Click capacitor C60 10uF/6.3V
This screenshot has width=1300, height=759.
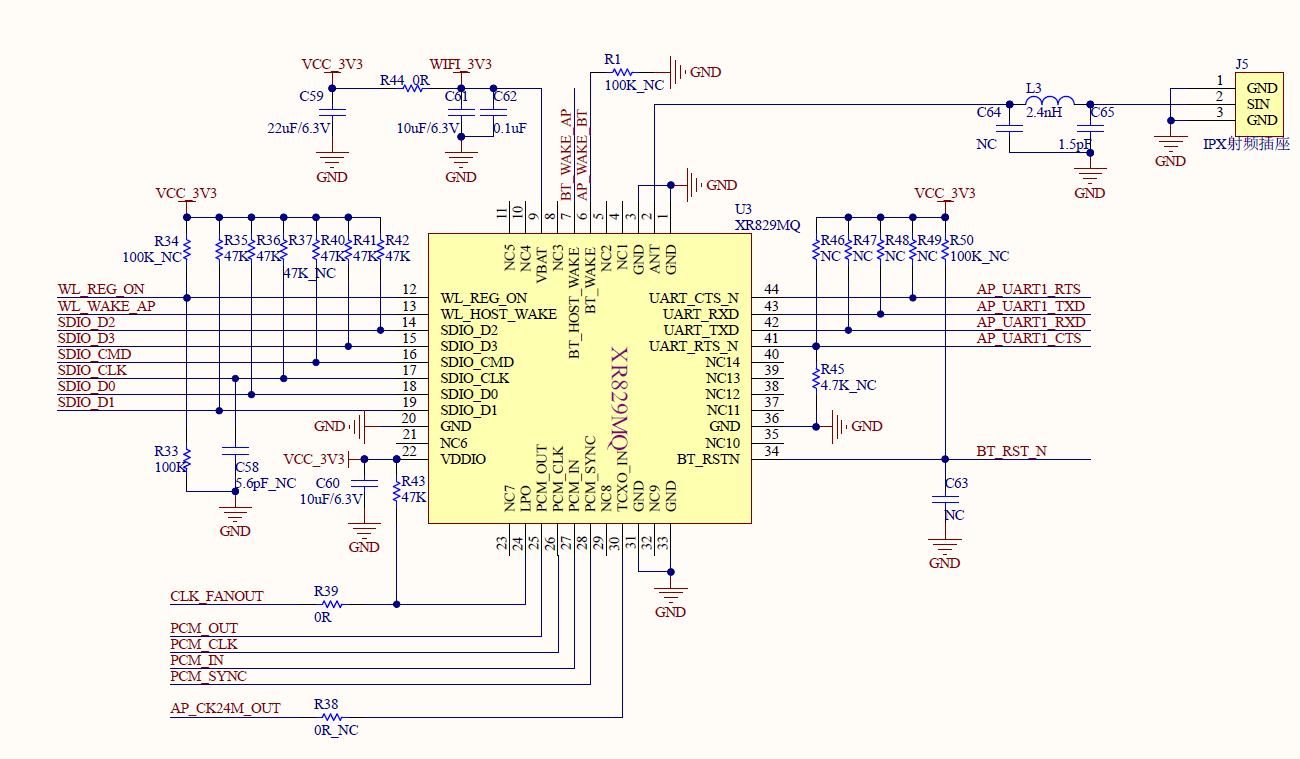[364, 484]
